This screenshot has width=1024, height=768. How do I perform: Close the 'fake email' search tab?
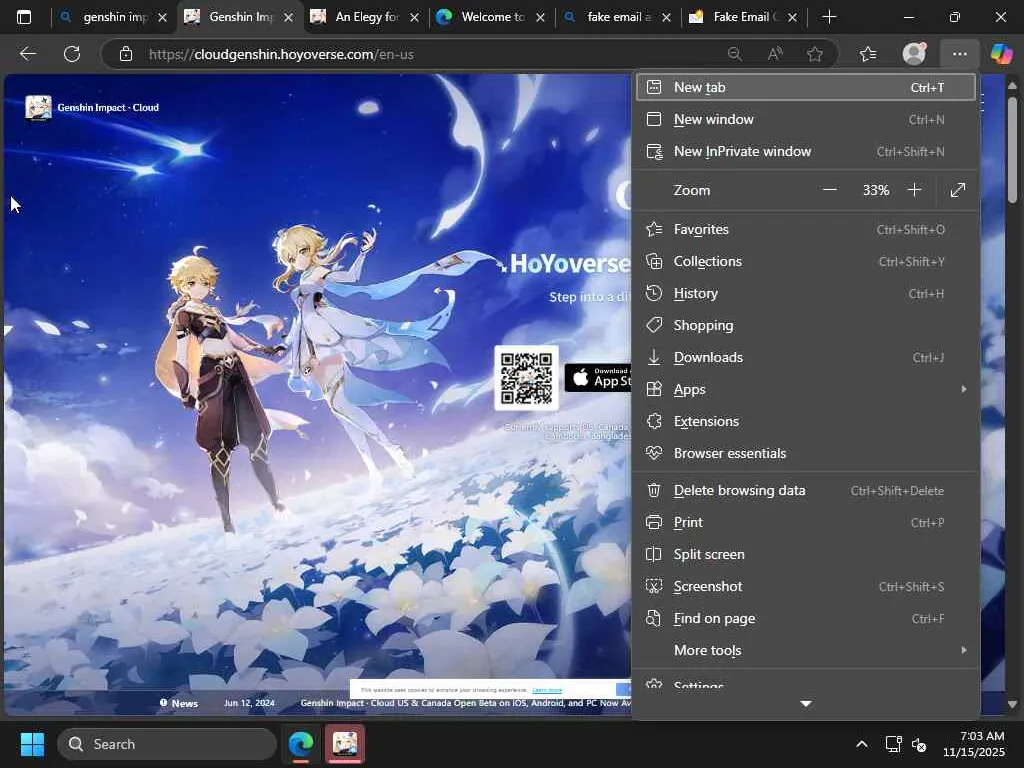click(x=666, y=18)
